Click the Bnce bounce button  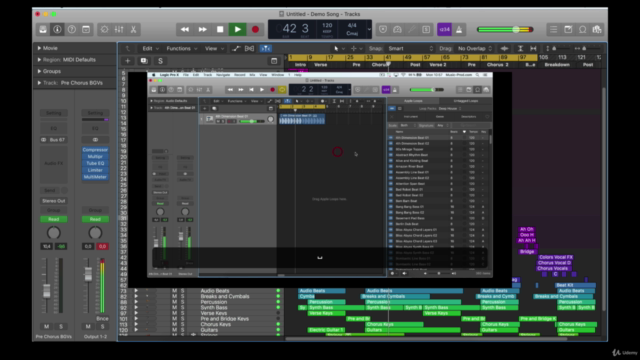point(102,318)
